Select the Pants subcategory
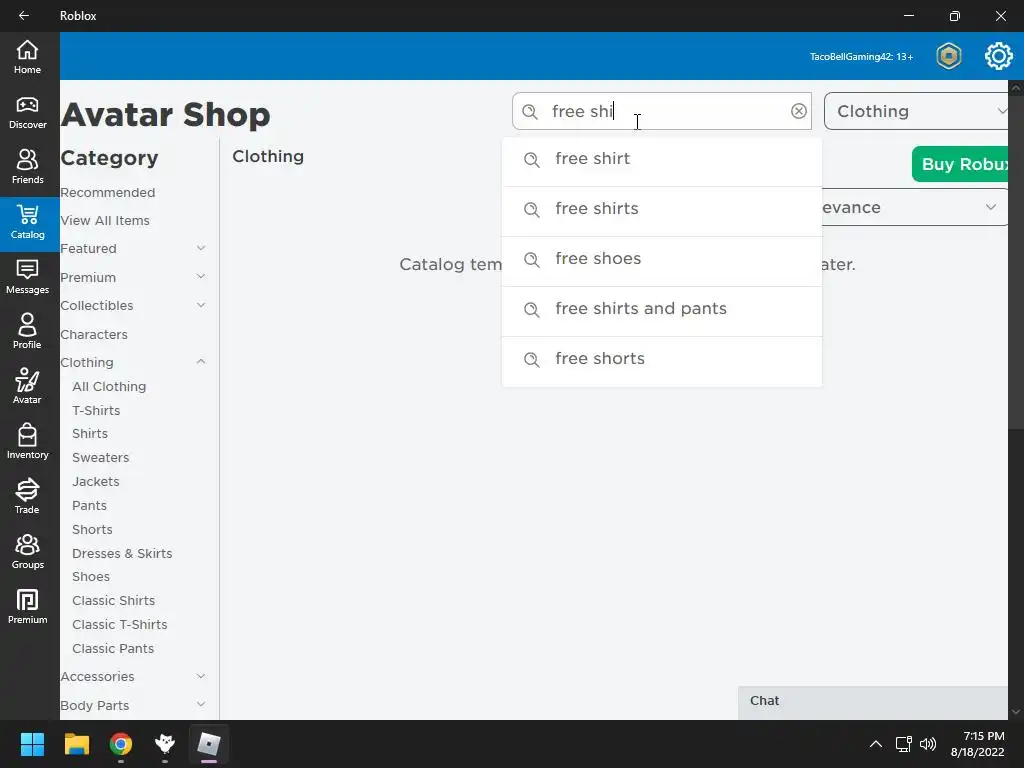Screen dimensions: 1024x768 (89, 505)
